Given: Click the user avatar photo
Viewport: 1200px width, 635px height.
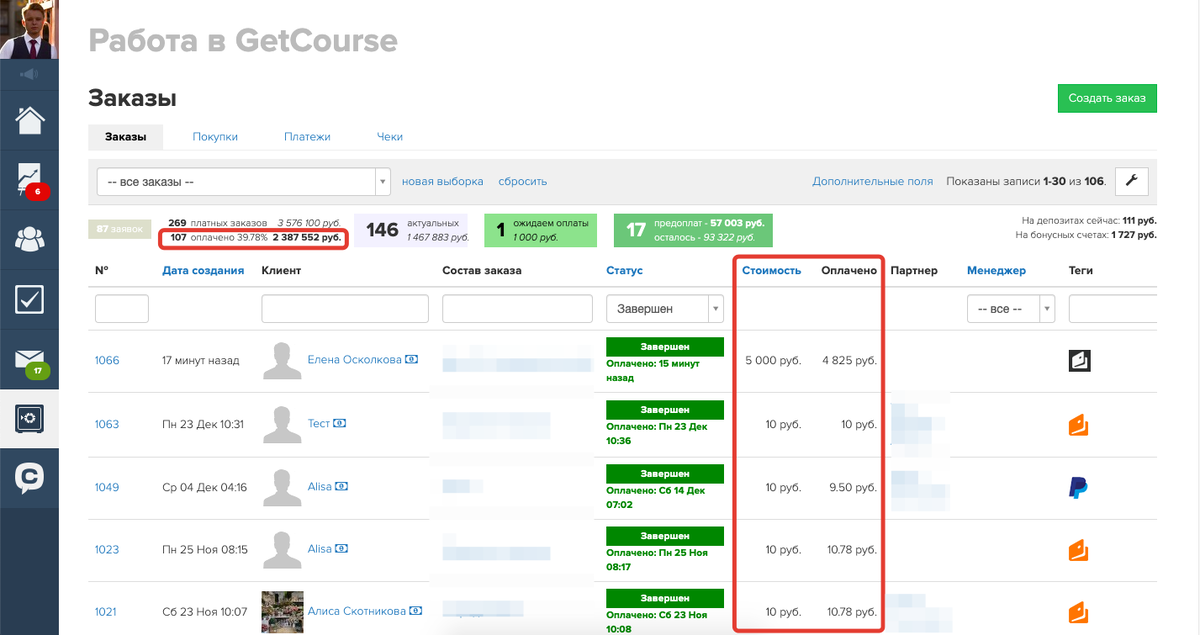Looking at the screenshot, I should pyautogui.click(x=29, y=30).
